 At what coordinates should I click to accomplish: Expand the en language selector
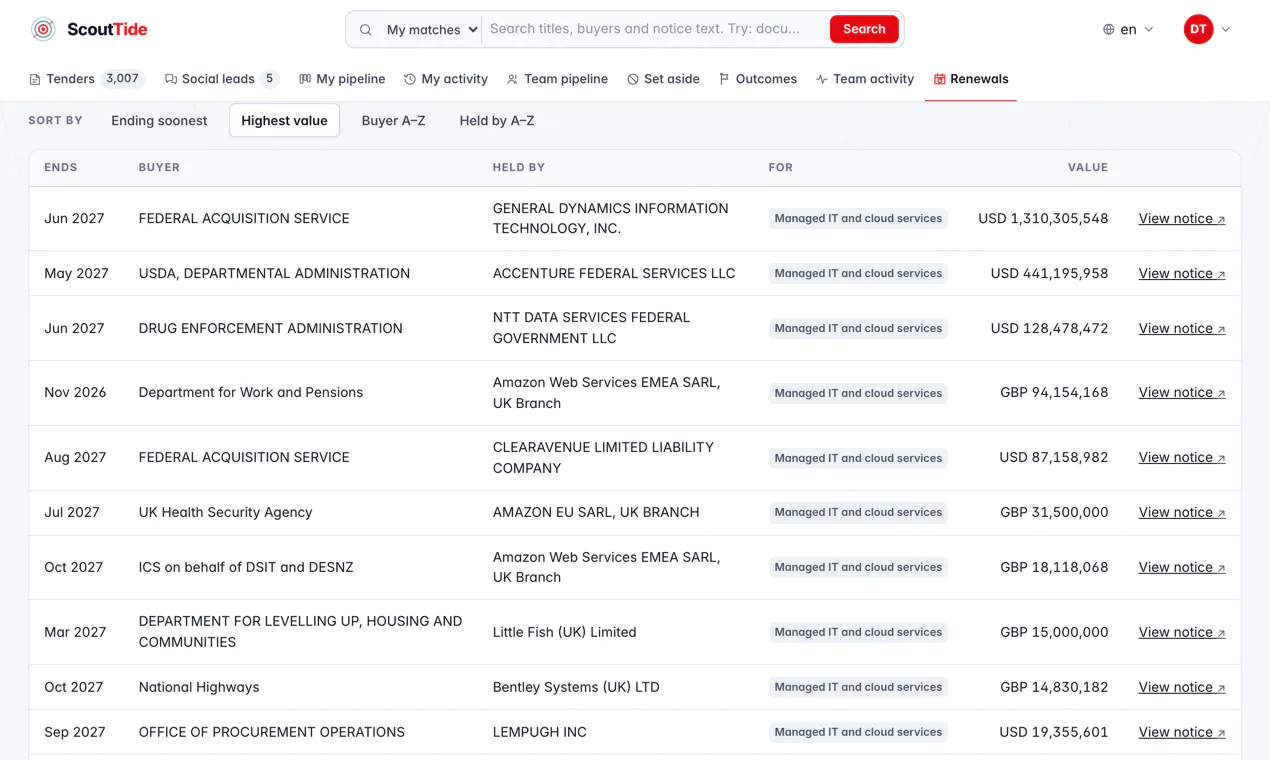pyautogui.click(x=1128, y=30)
